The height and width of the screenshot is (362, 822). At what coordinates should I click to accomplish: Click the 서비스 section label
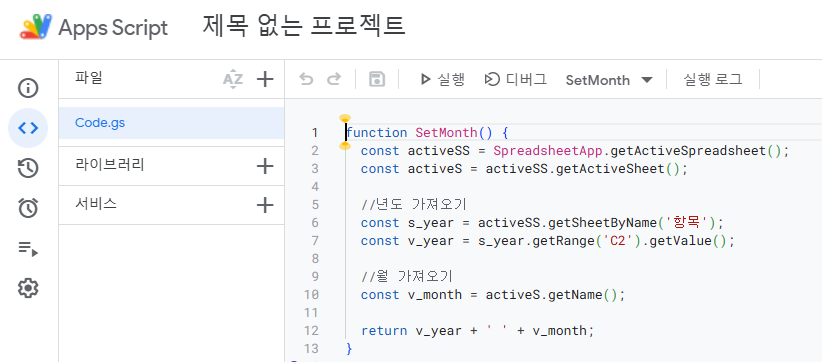(x=96, y=204)
